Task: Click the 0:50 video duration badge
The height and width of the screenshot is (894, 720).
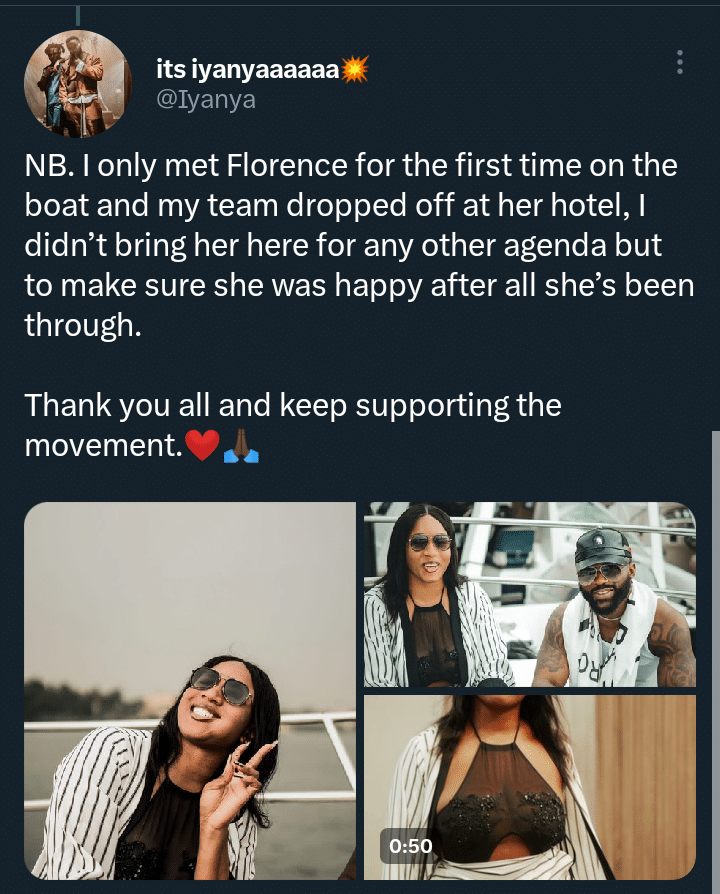Action: [x=410, y=847]
